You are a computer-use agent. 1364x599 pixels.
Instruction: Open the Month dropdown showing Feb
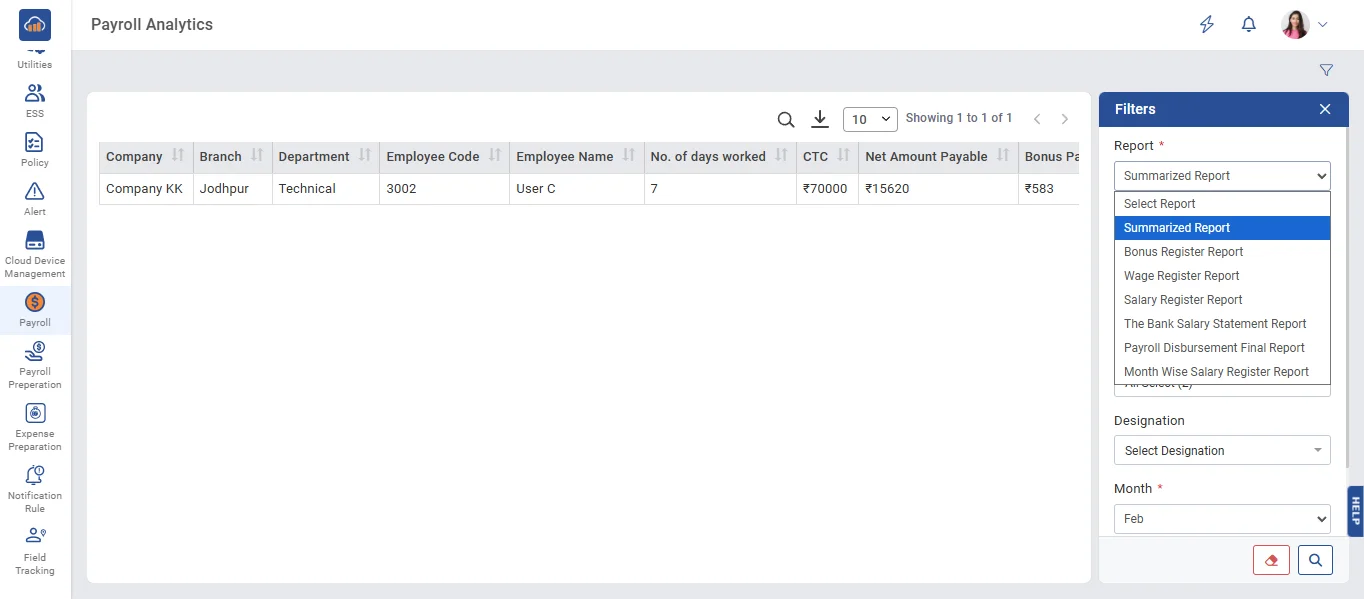1222,519
